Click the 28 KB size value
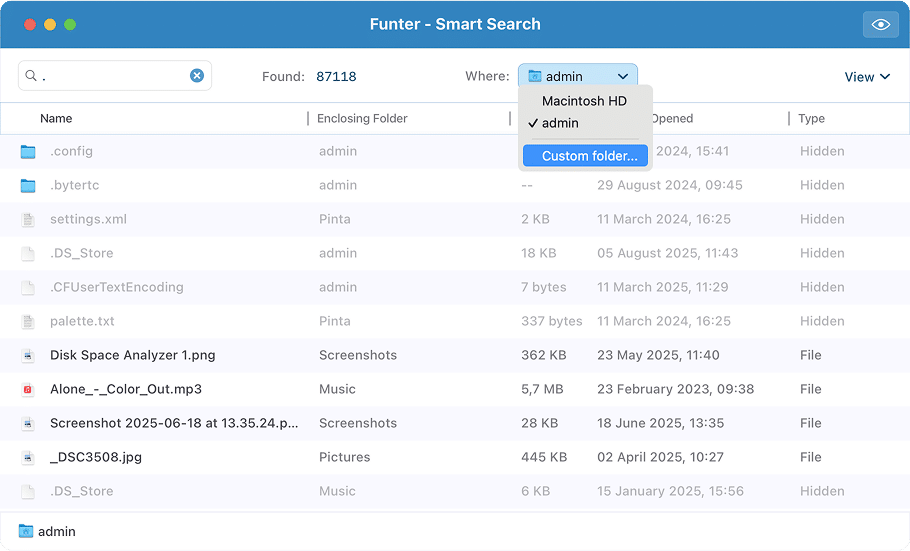 [539, 423]
